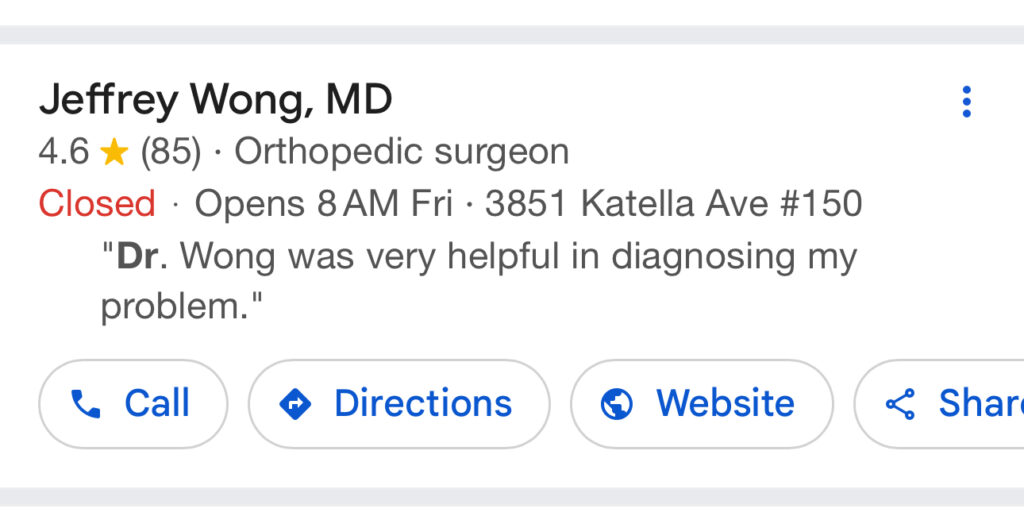The width and height of the screenshot is (1024, 516).
Task: Open the review snippet about Dr. Wong
Action: point(478,258)
